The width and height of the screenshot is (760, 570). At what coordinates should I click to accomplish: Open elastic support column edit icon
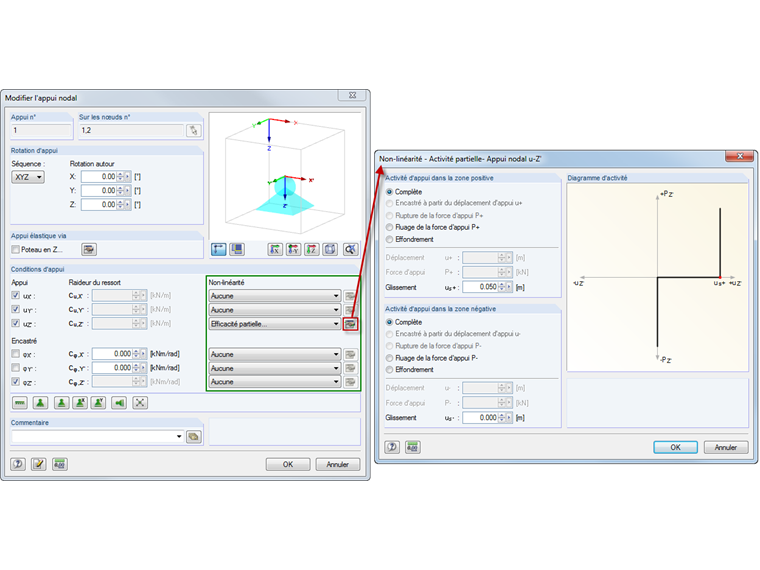pos(89,250)
